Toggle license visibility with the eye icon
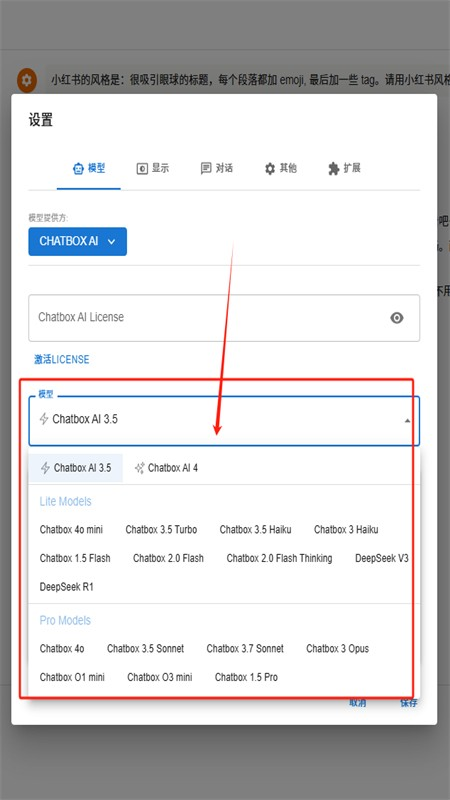Screen dimensions: 450x800 click(396, 318)
